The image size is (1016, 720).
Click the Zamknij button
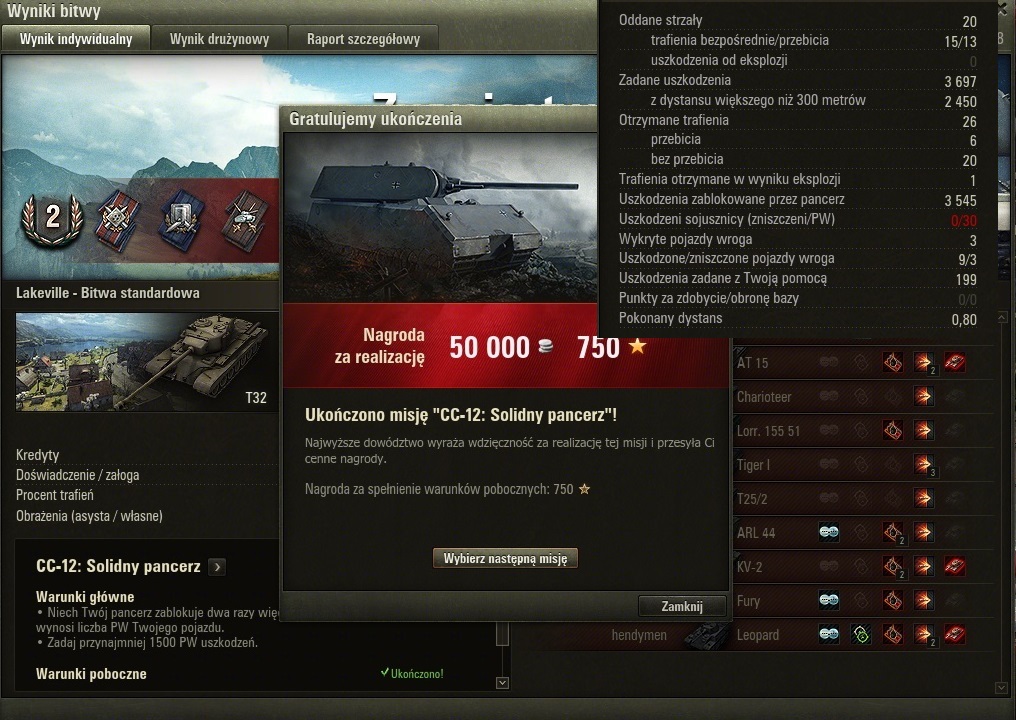click(x=682, y=606)
